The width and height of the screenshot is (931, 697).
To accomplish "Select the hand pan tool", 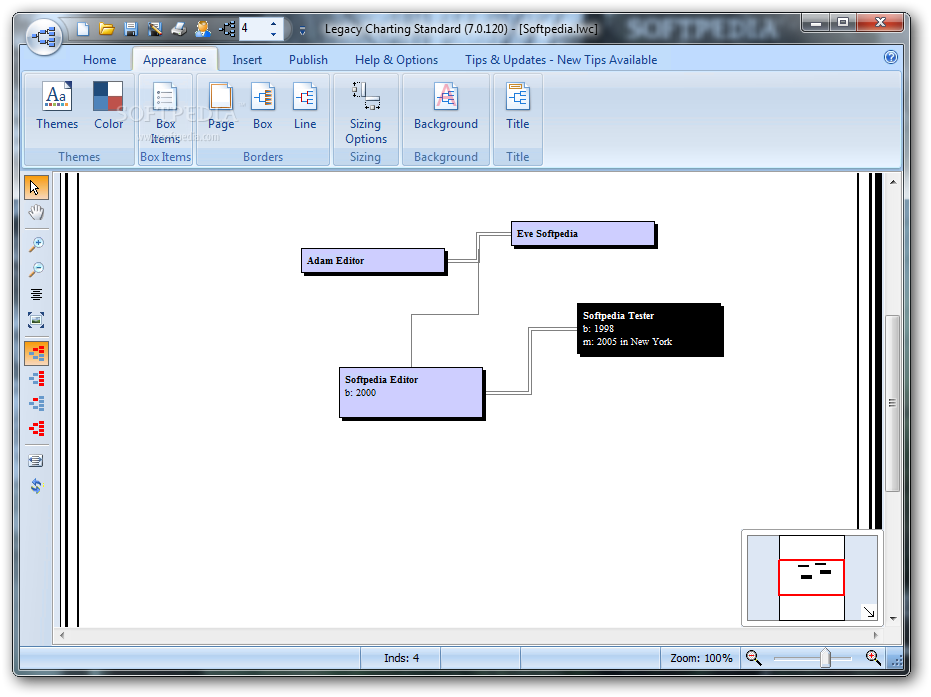I will point(36,213).
